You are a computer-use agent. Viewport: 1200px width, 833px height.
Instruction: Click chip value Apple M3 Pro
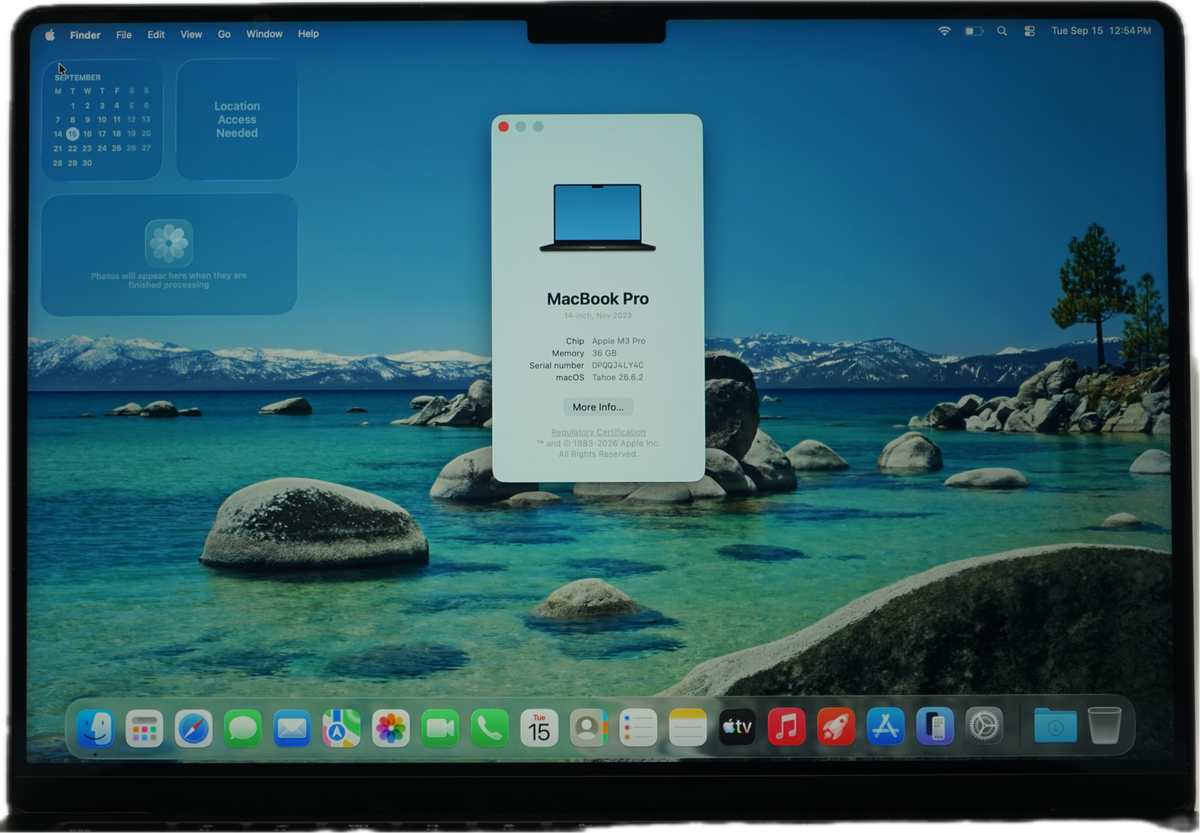tap(618, 341)
